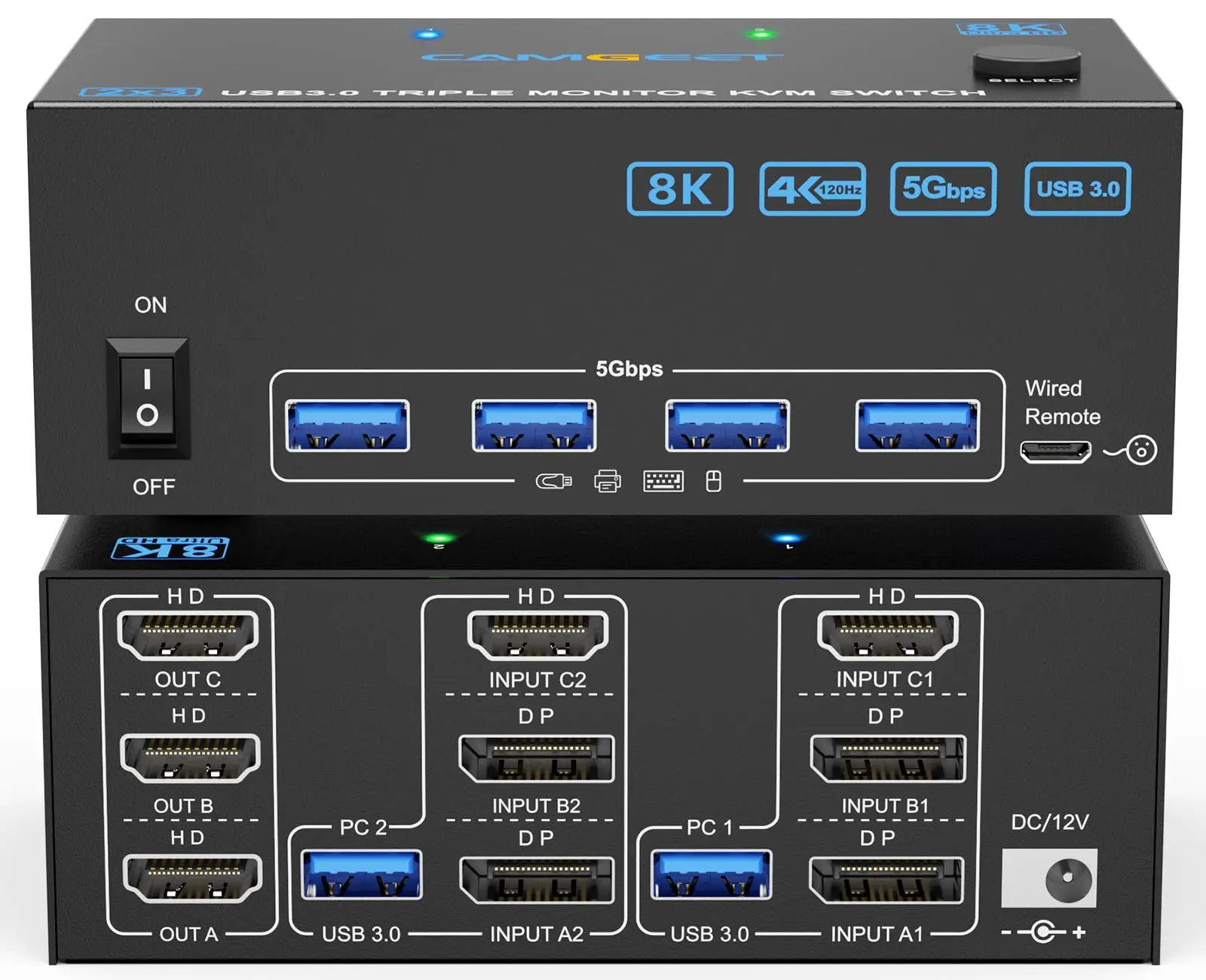Click the 4K 120Hz badge

812,188
